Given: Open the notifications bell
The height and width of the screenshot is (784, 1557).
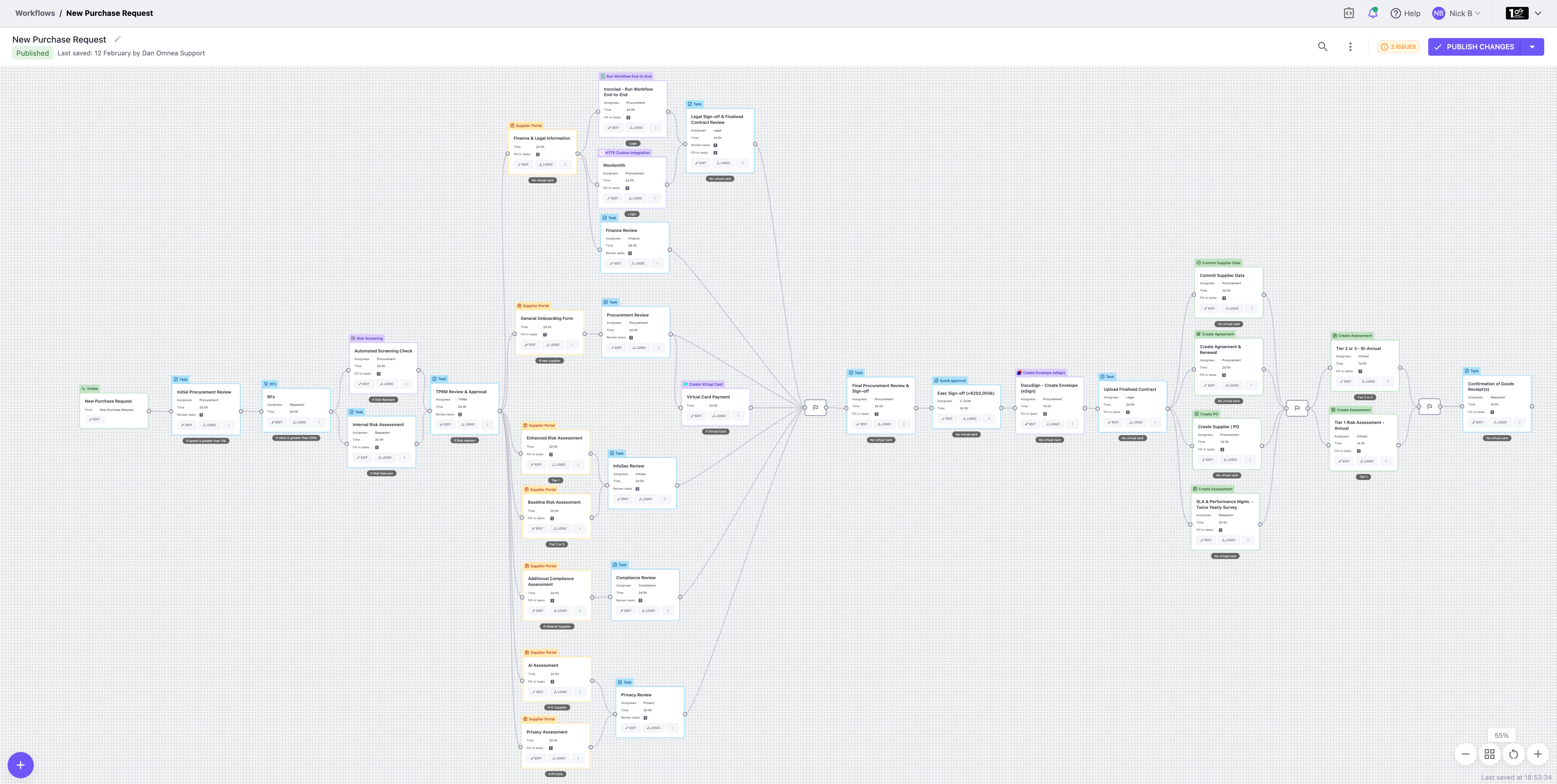Looking at the screenshot, I should tap(1372, 13).
